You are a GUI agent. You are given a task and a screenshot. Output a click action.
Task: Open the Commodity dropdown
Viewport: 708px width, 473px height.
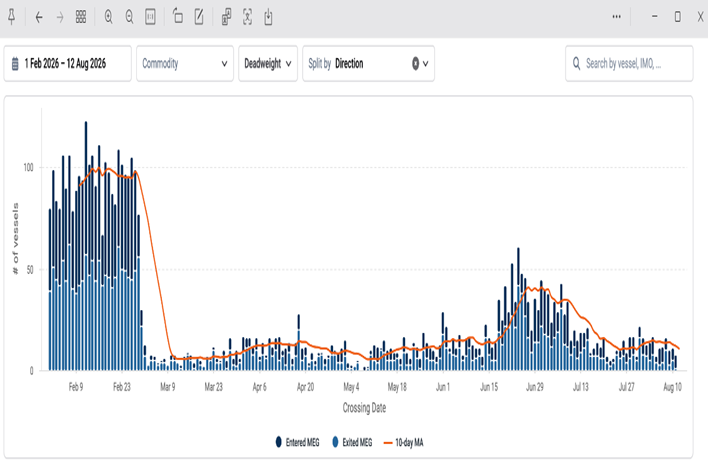[x=185, y=64]
